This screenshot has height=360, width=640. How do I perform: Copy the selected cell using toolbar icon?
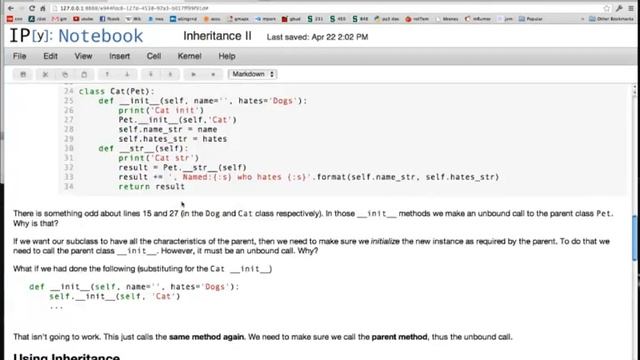pos(65,74)
